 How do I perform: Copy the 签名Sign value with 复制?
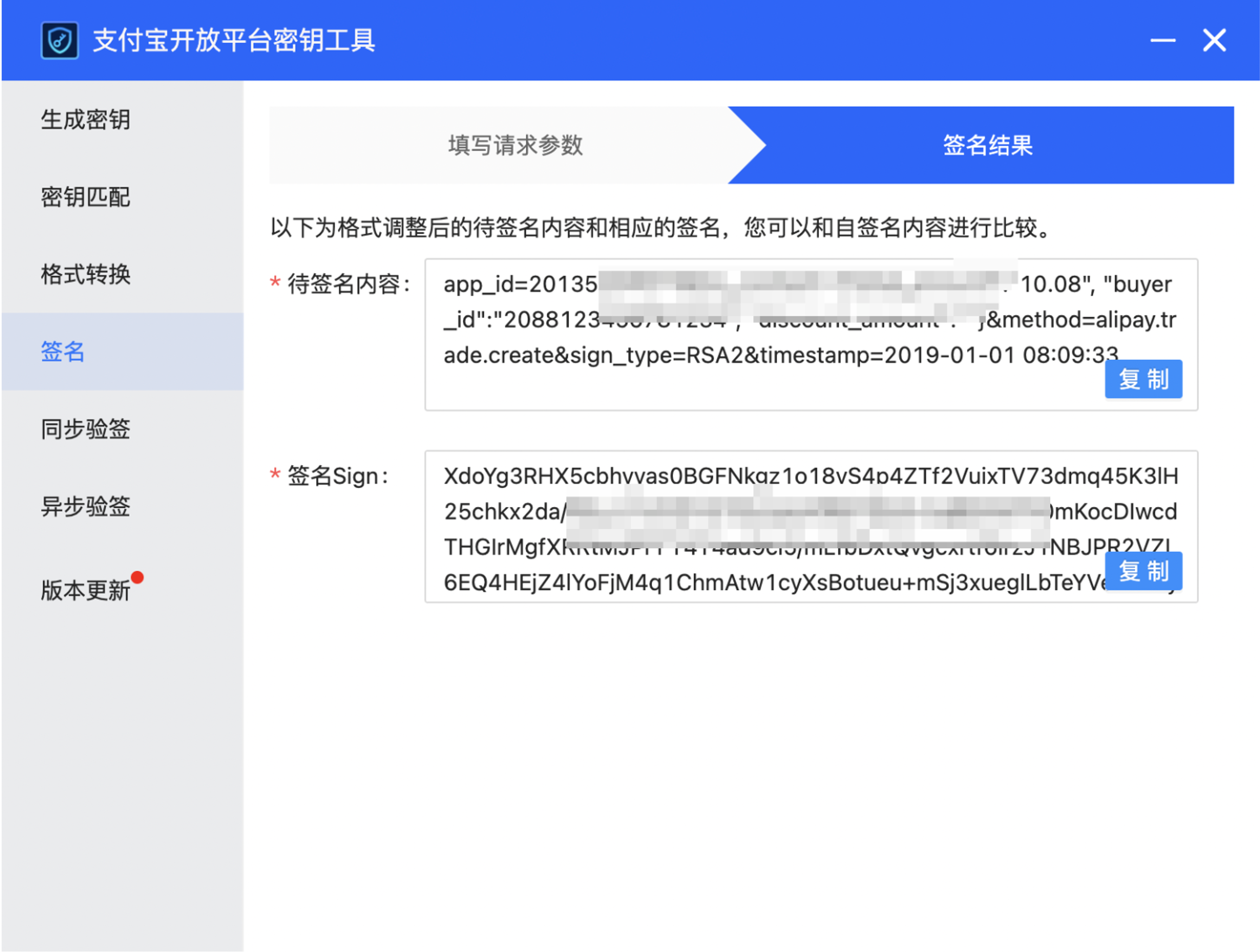[1144, 572]
